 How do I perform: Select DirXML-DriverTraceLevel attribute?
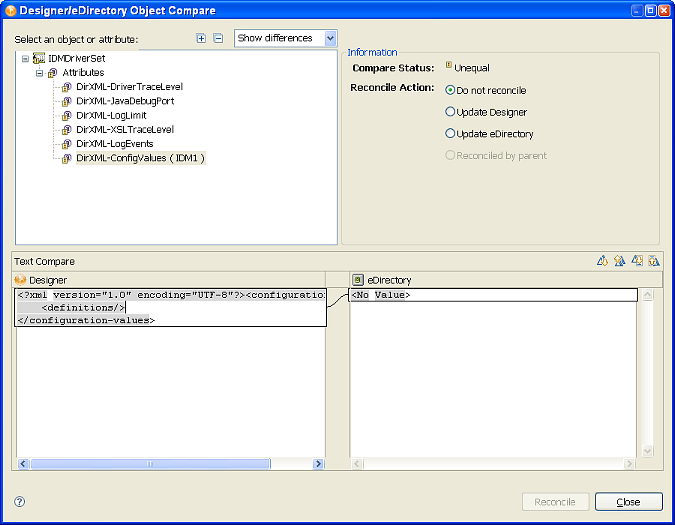coord(129,87)
